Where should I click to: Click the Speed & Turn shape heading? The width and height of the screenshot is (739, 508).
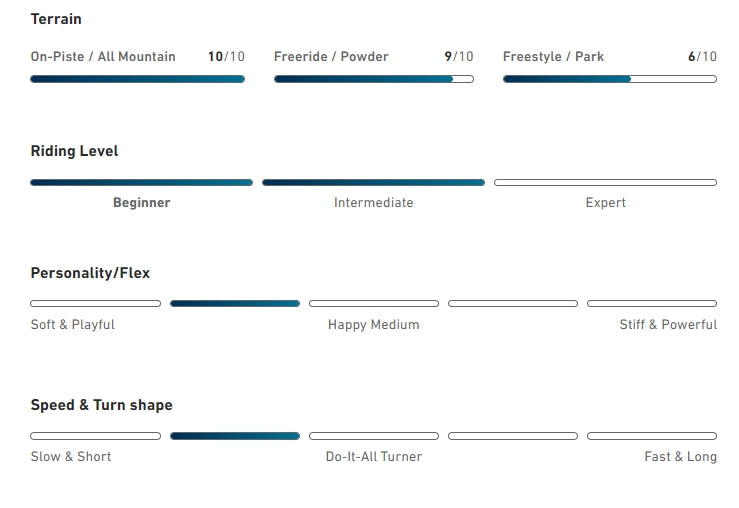point(101,405)
